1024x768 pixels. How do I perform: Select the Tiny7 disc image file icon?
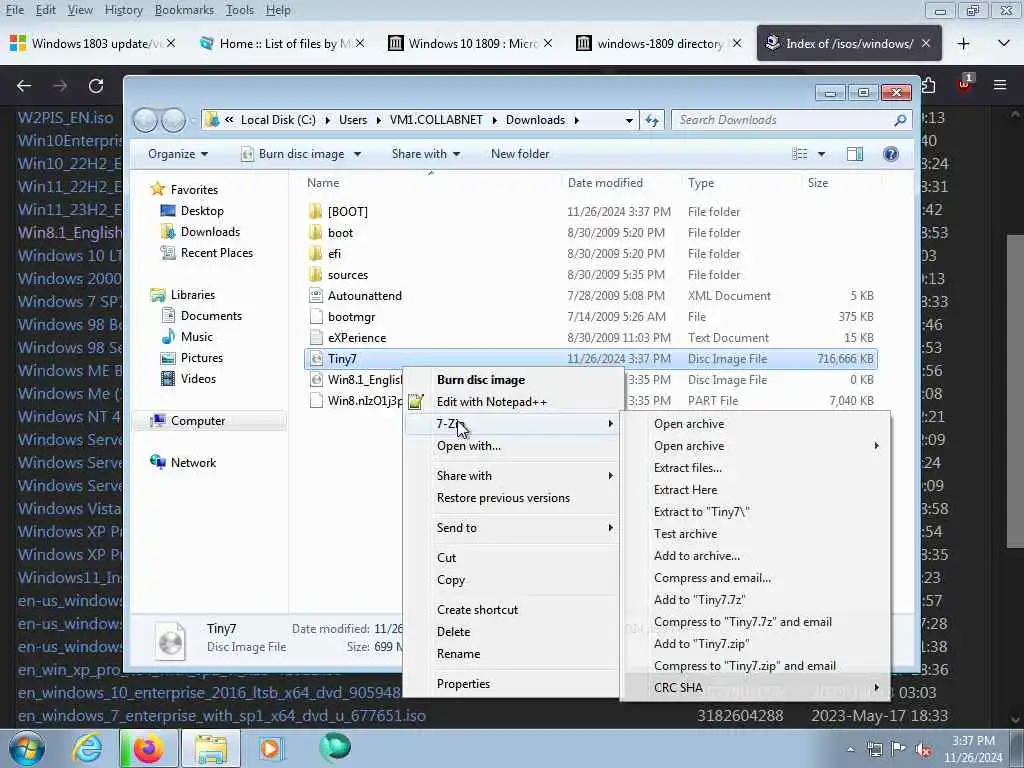click(x=316, y=359)
